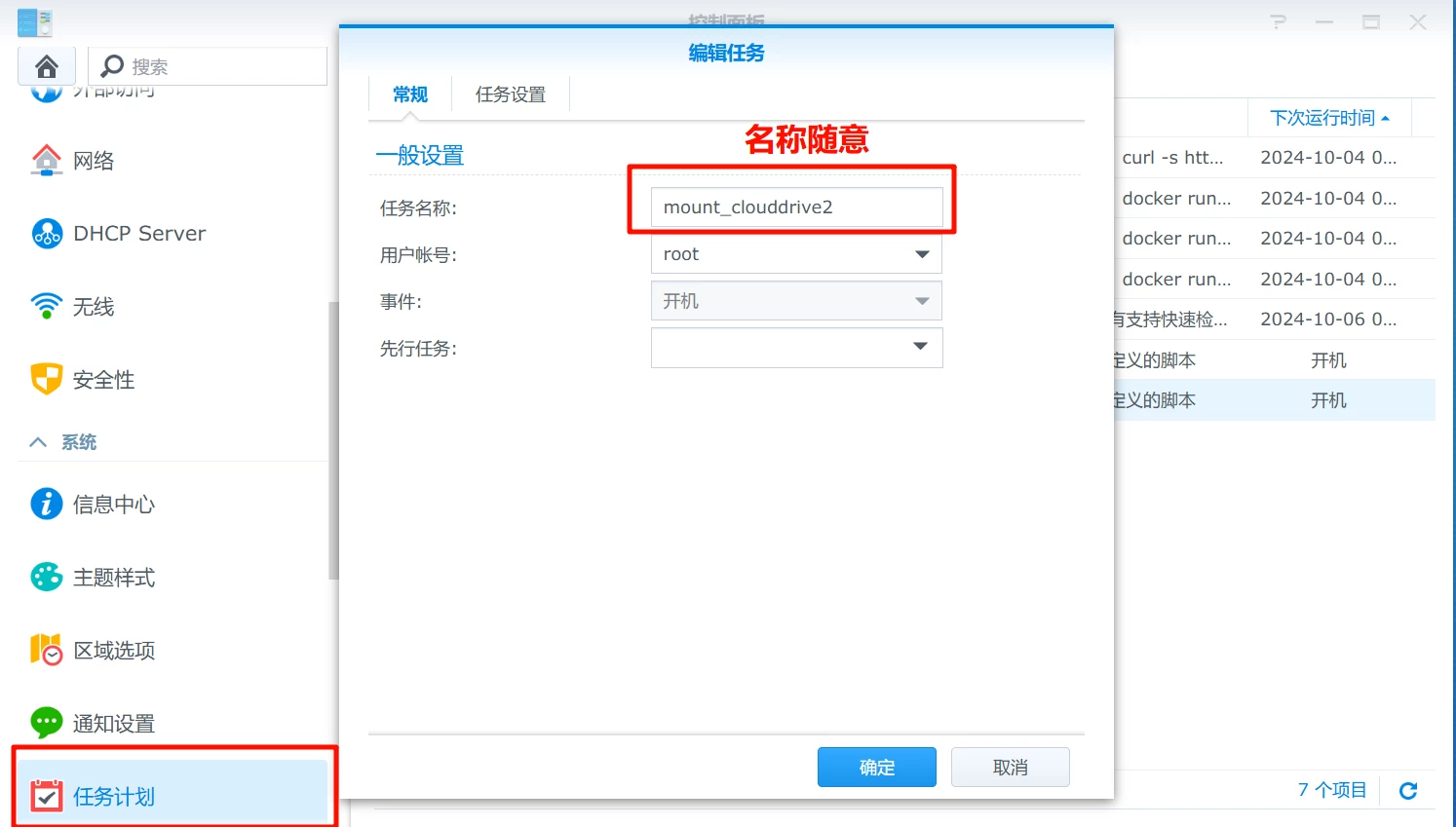Expand the user account (用户帐号) root dropdown
Image resolution: width=1456 pixels, height=827 pixels.
pyautogui.click(x=921, y=254)
